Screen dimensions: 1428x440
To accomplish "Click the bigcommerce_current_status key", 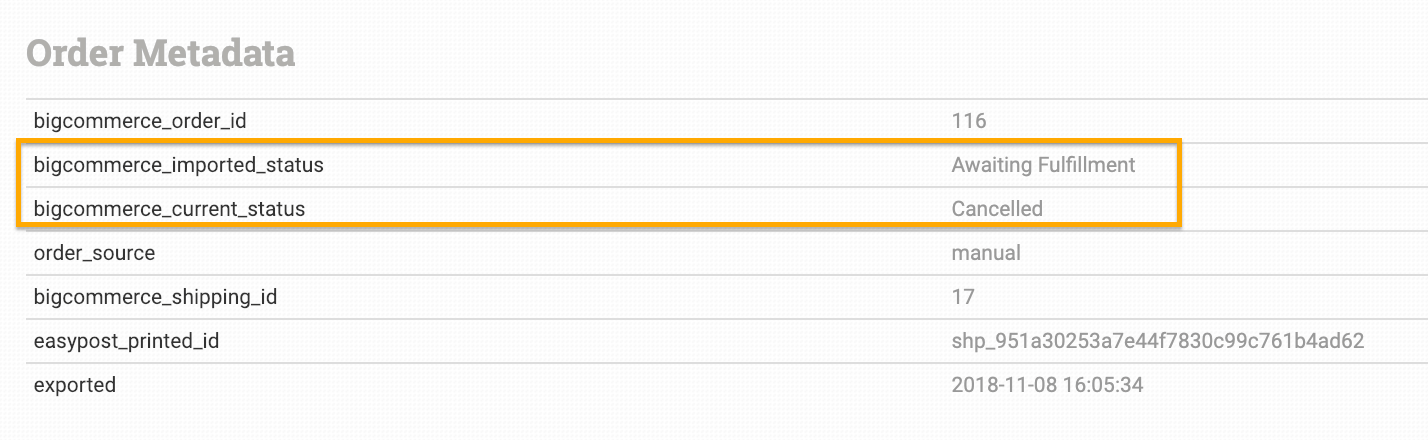I will tap(169, 209).
